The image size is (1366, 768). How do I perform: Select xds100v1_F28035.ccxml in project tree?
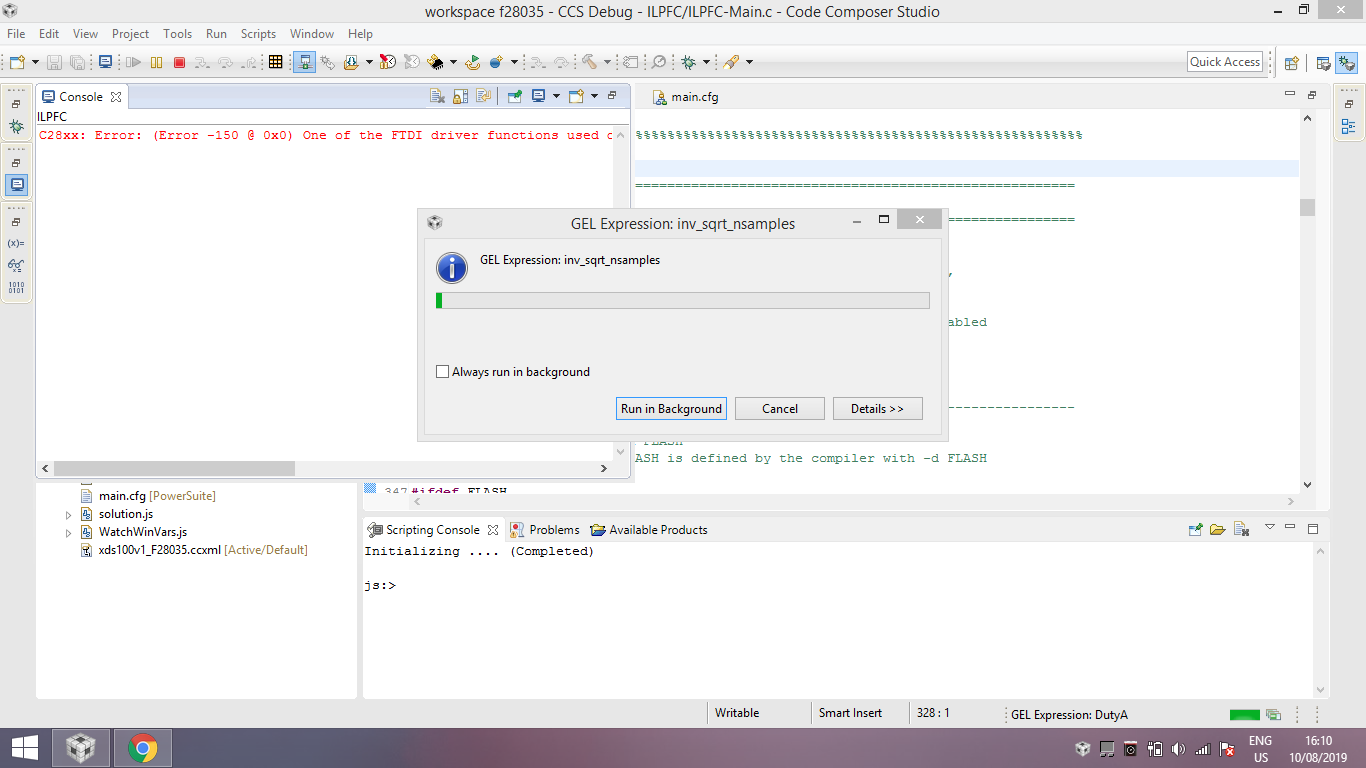coord(194,550)
